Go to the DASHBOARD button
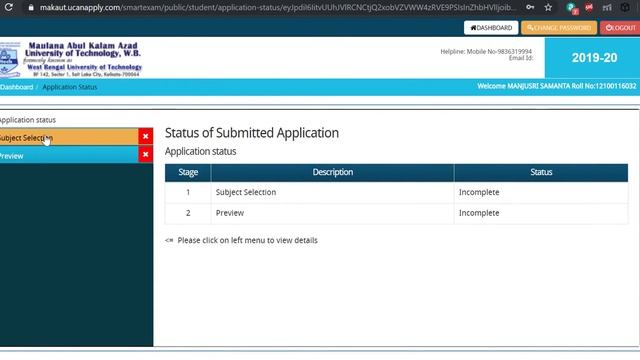The image size is (640, 360). [x=491, y=28]
